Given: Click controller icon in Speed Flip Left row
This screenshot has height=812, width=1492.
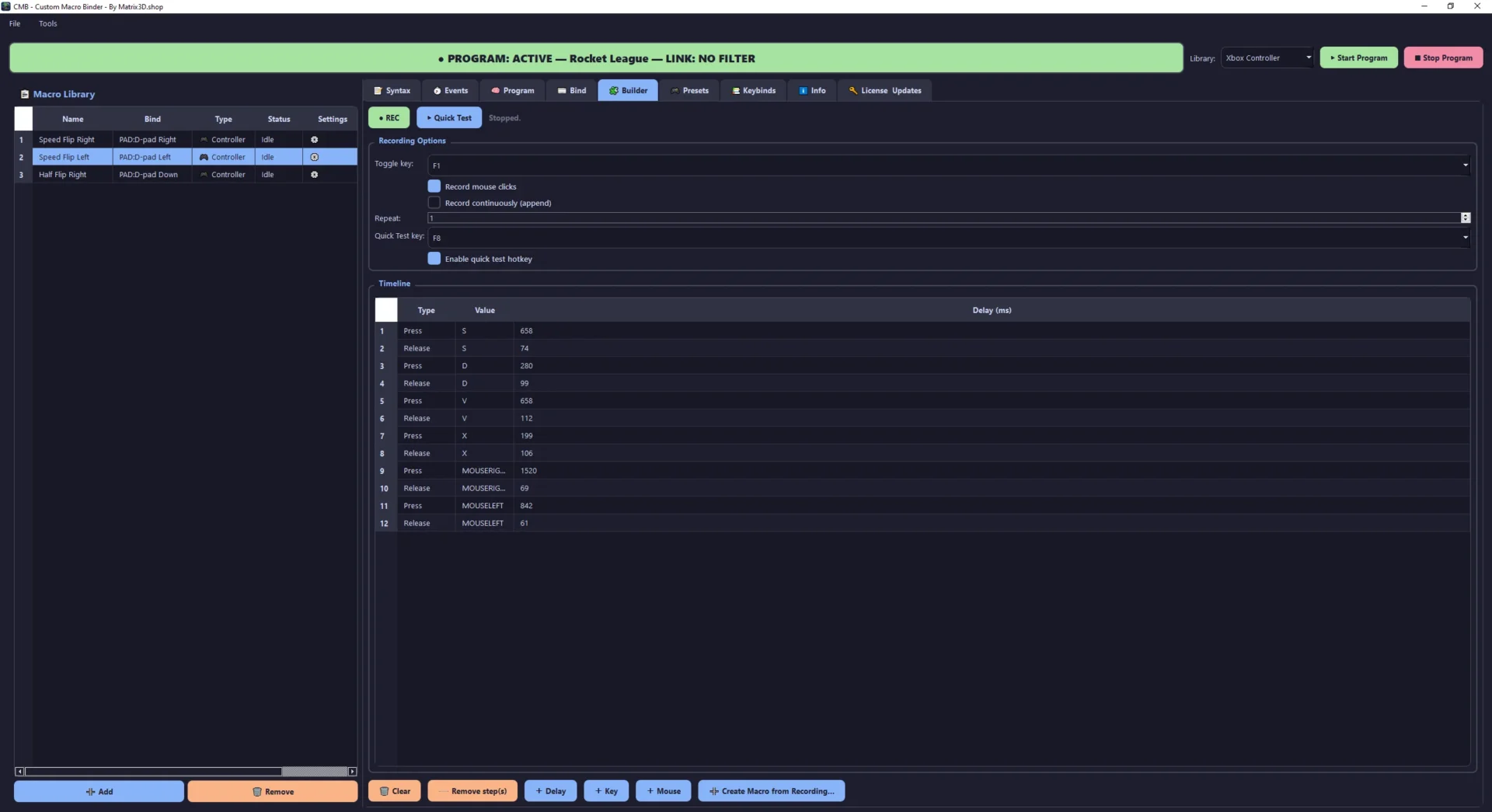Looking at the screenshot, I should pos(204,157).
